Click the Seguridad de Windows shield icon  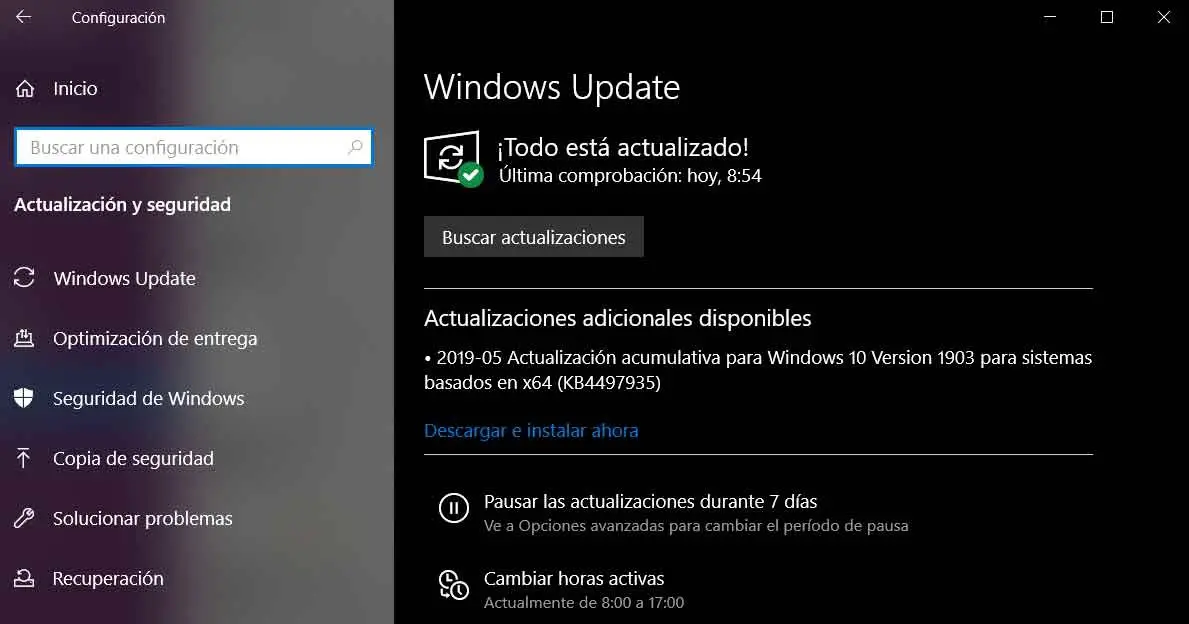pos(24,398)
